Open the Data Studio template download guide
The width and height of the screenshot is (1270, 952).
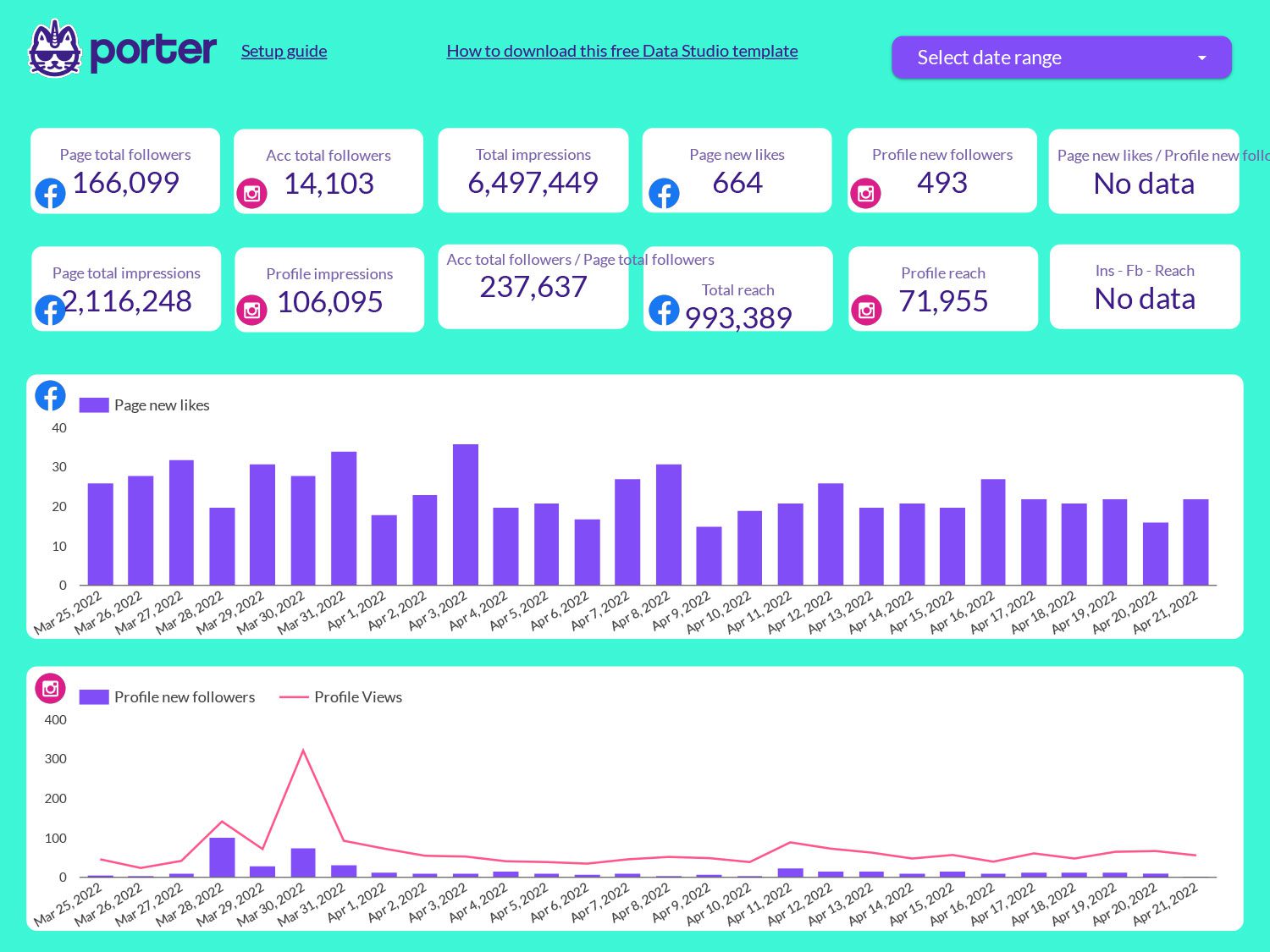(621, 51)
